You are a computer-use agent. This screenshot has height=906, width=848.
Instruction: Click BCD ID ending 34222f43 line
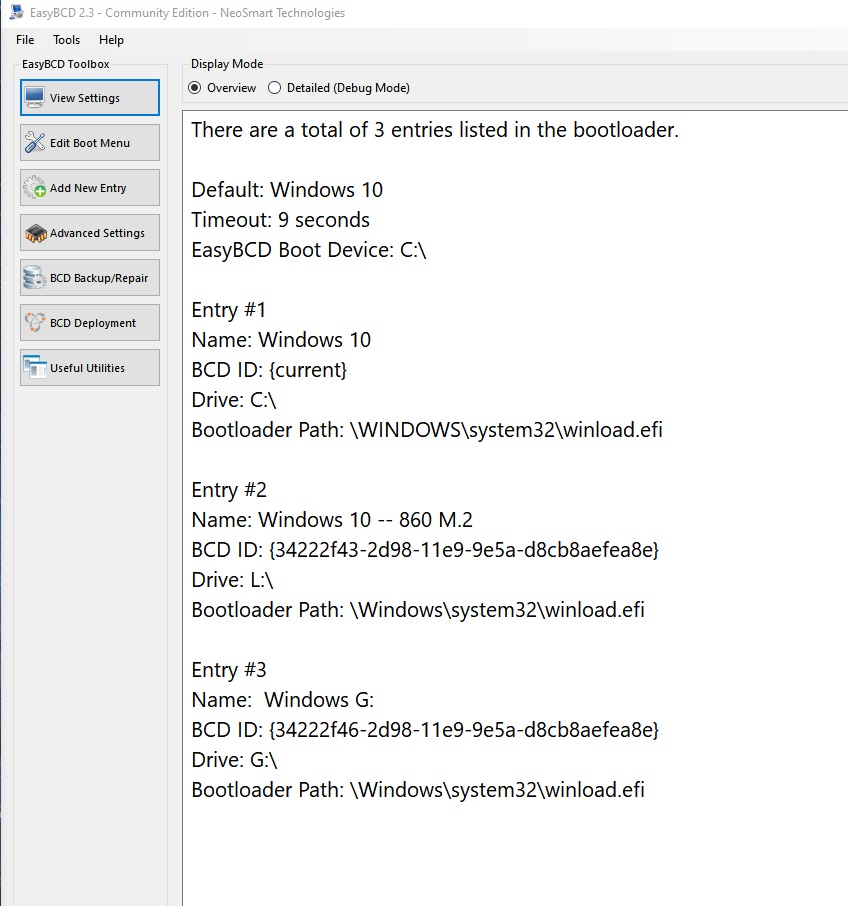coord(425,549)
